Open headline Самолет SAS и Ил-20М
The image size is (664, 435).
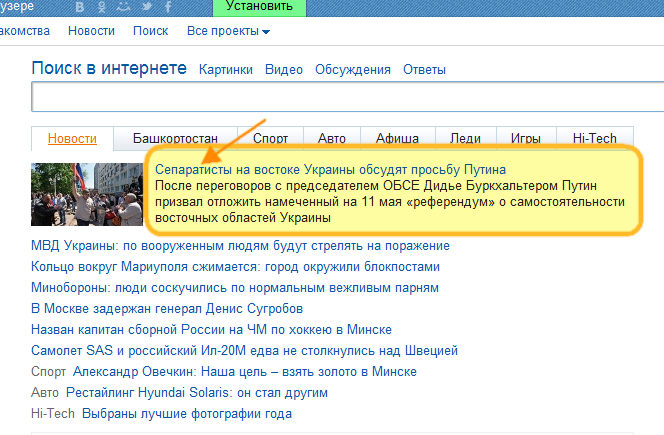[244, 351]
